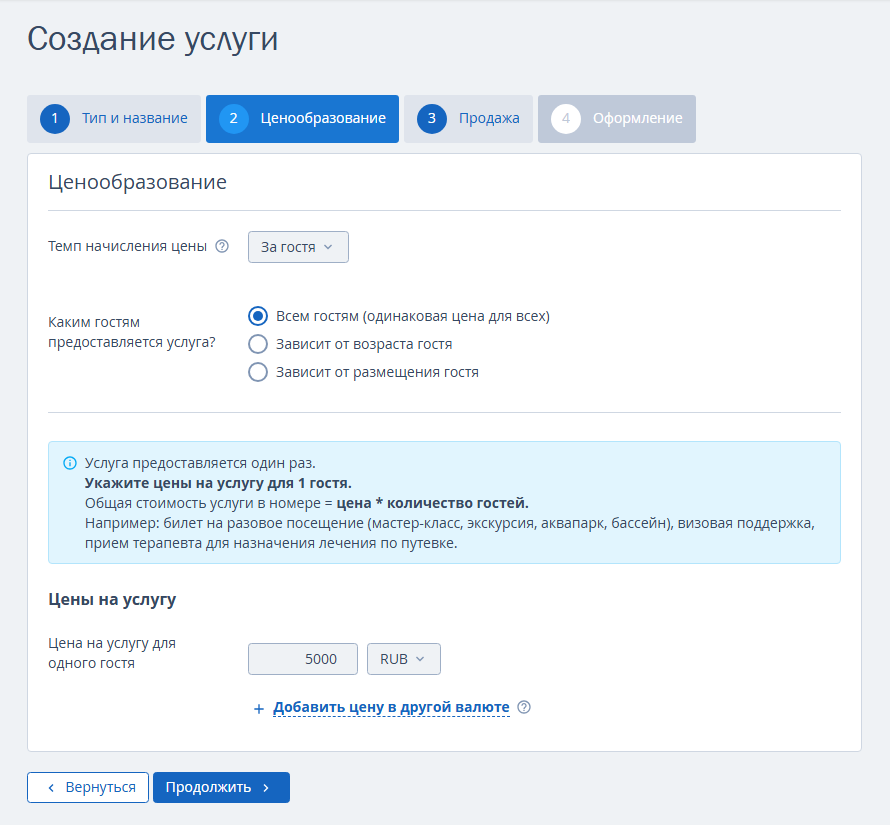Screen dimensions: 890x825
Task: Click Цена на услугу для одного гостя label
Action: pos(112,654)
